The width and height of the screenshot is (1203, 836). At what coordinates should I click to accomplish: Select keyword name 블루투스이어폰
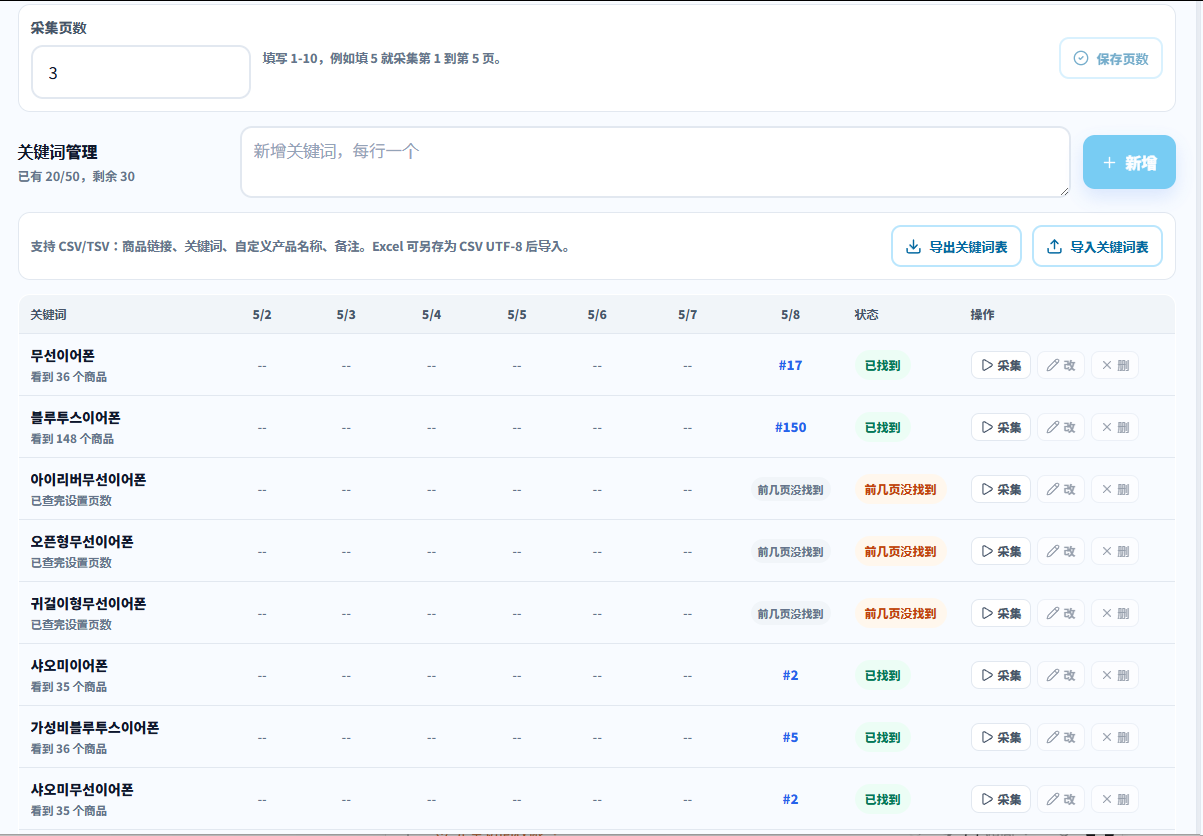(75, 417)
